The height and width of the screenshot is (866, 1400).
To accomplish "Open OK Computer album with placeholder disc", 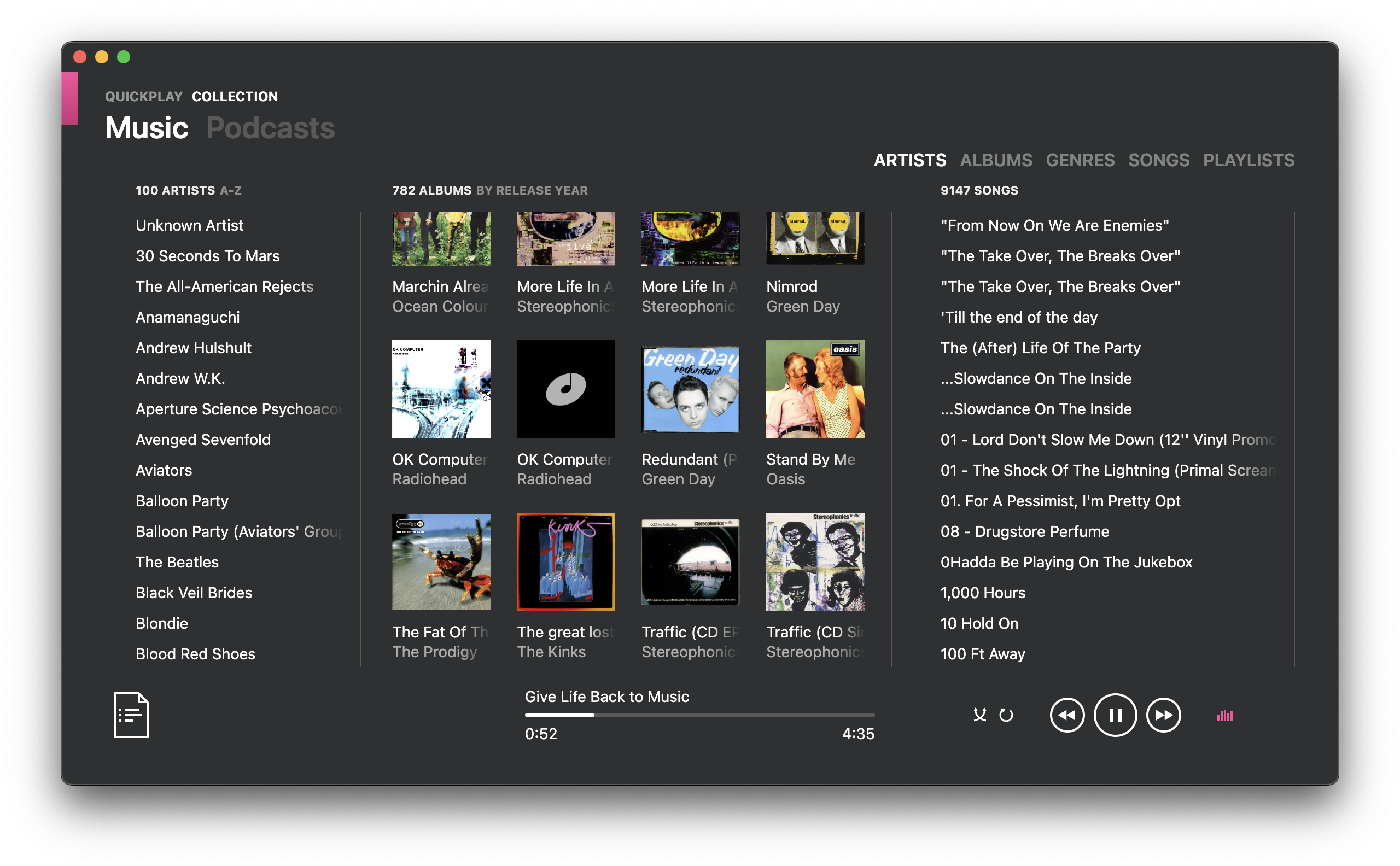I will (x=566, y=389).
